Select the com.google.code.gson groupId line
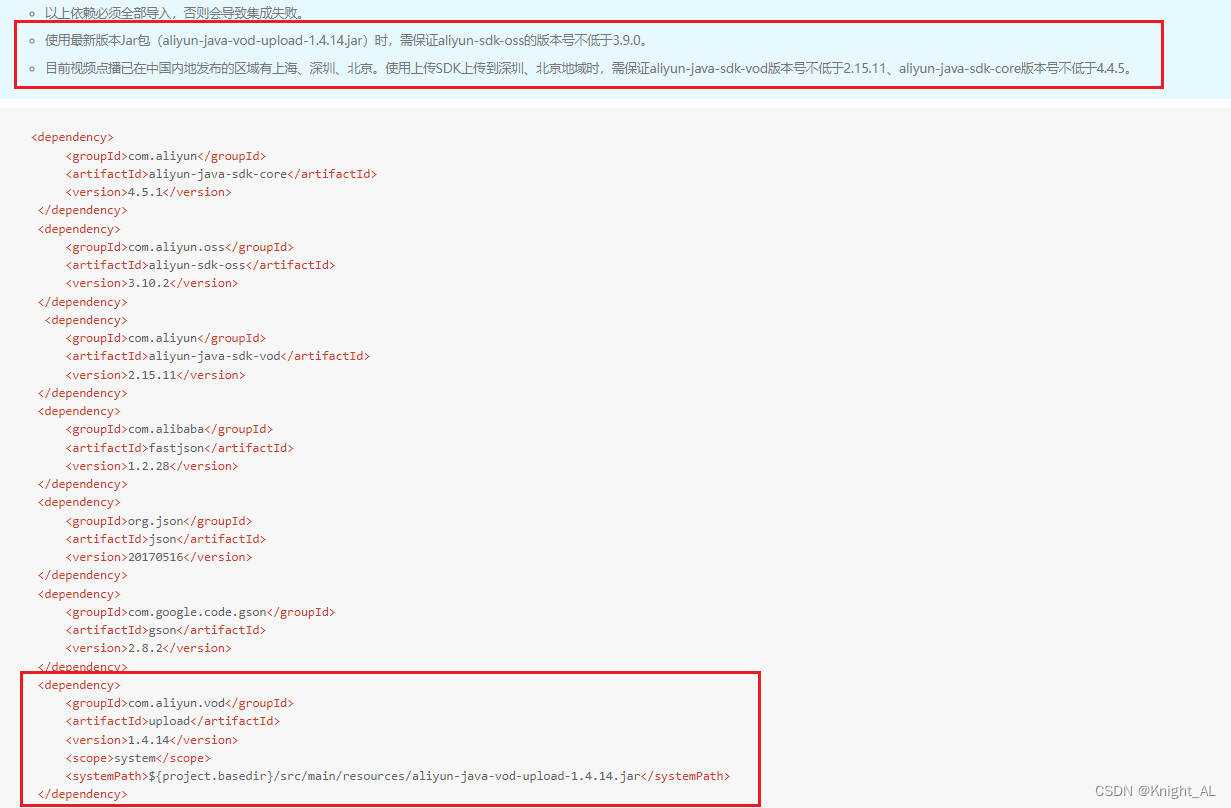Viewport: 1231px width, 808px height. 200,612
